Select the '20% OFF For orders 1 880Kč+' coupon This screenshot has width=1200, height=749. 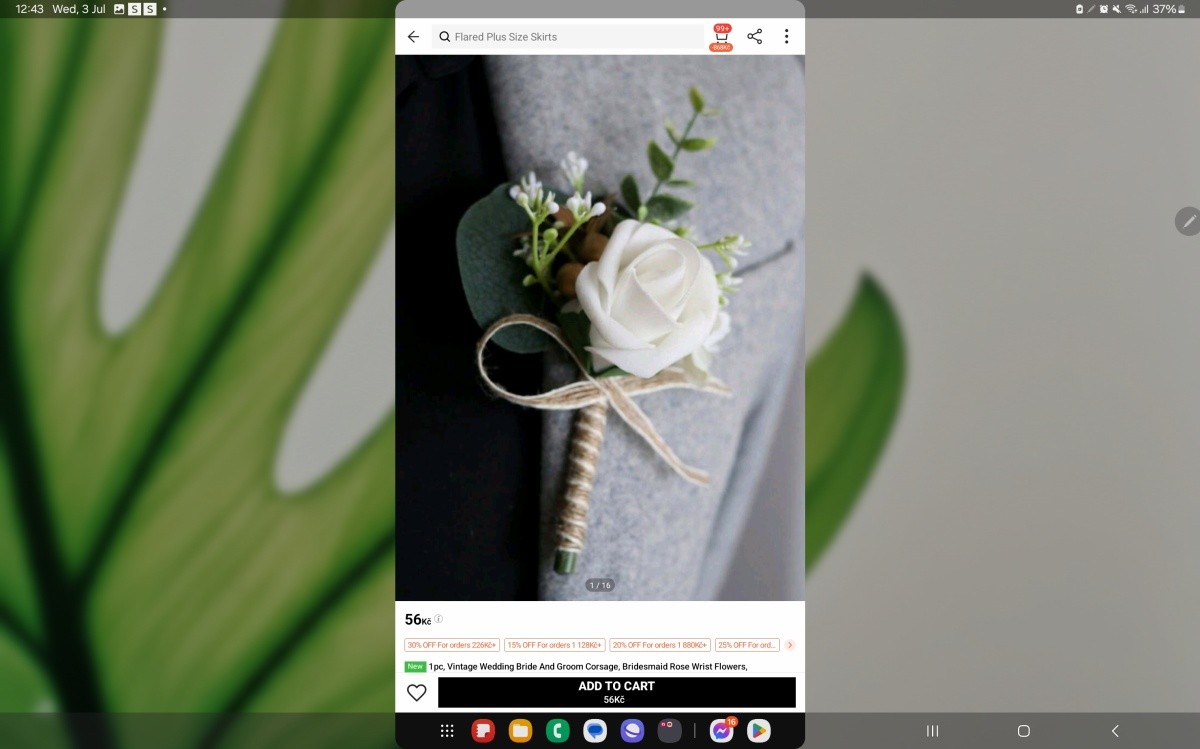(x=660, y=645)
